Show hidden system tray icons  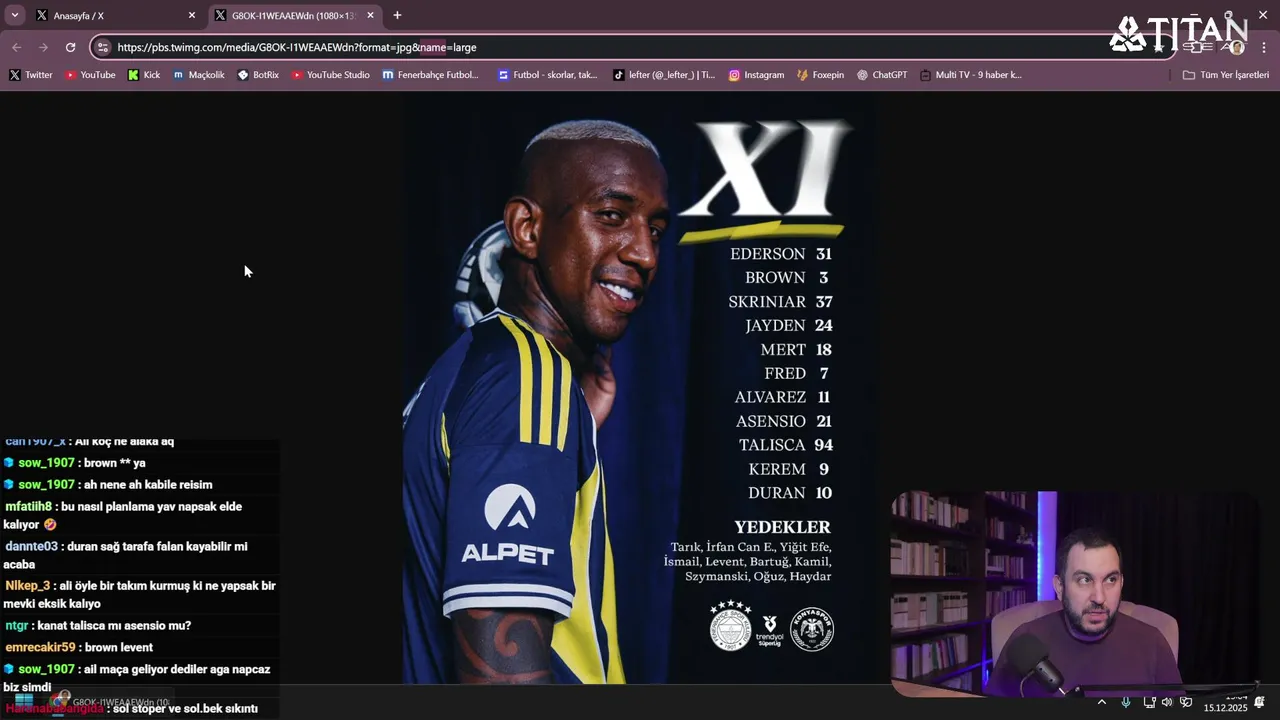[x=1102, y=702]
